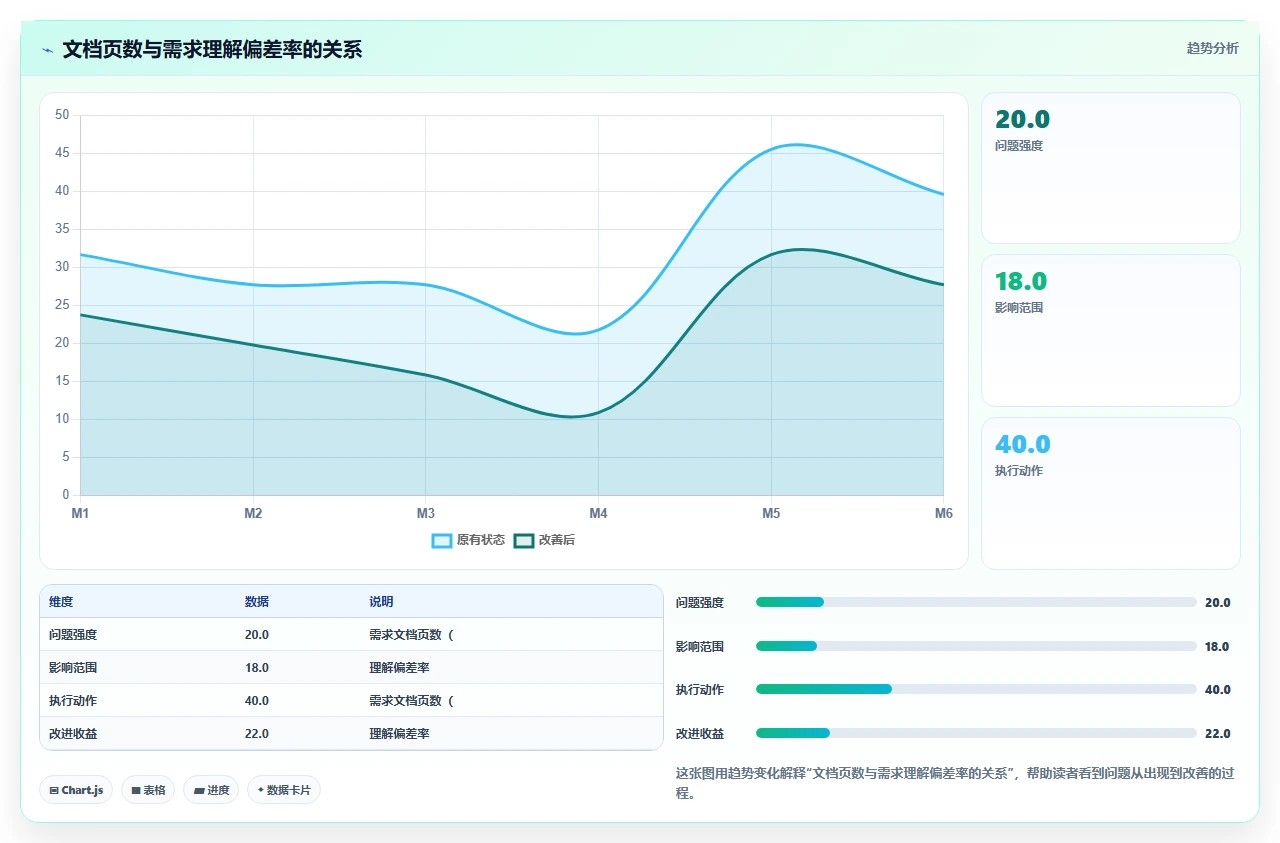1280x843 pixels.
Task: Click the M3 x-axis label
Action: [426, 513]
